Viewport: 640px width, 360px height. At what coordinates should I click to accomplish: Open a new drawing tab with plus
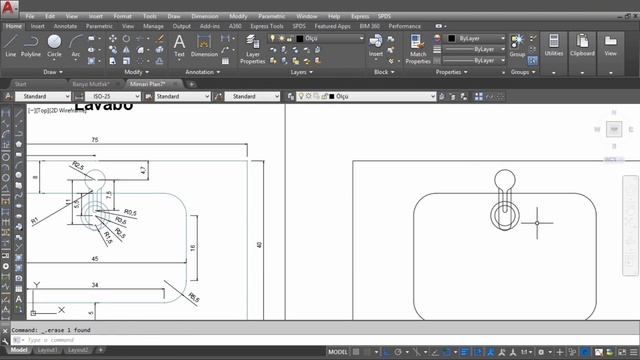[x=191, y=84]
